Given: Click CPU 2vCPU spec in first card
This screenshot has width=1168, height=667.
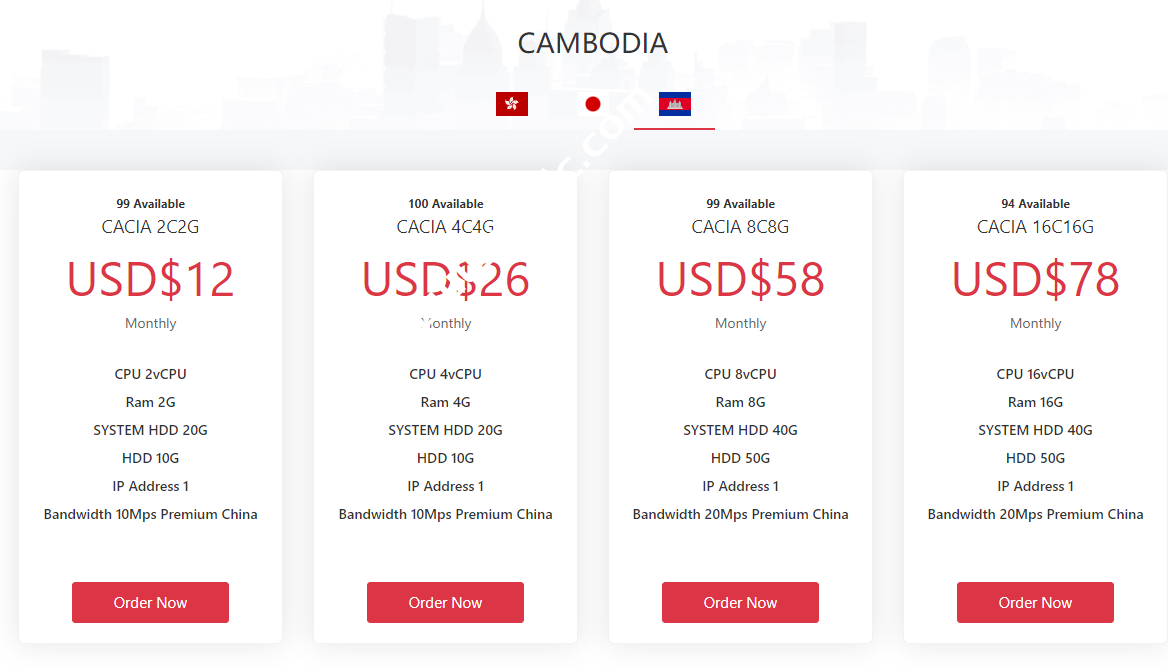Looking at the screenshot, I should click(x=150, y=374).
